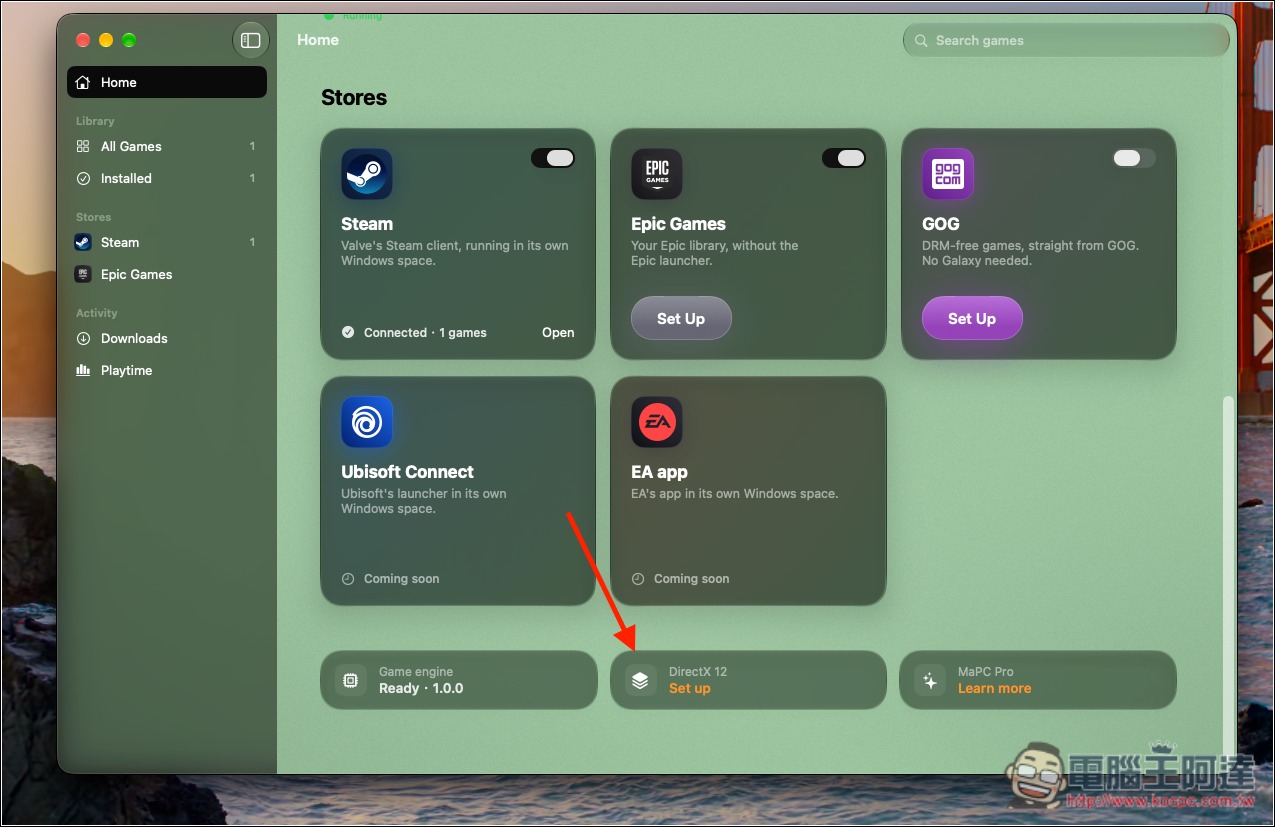Click the Game engine Ready status tile
1275x827 pixels.
459,680
